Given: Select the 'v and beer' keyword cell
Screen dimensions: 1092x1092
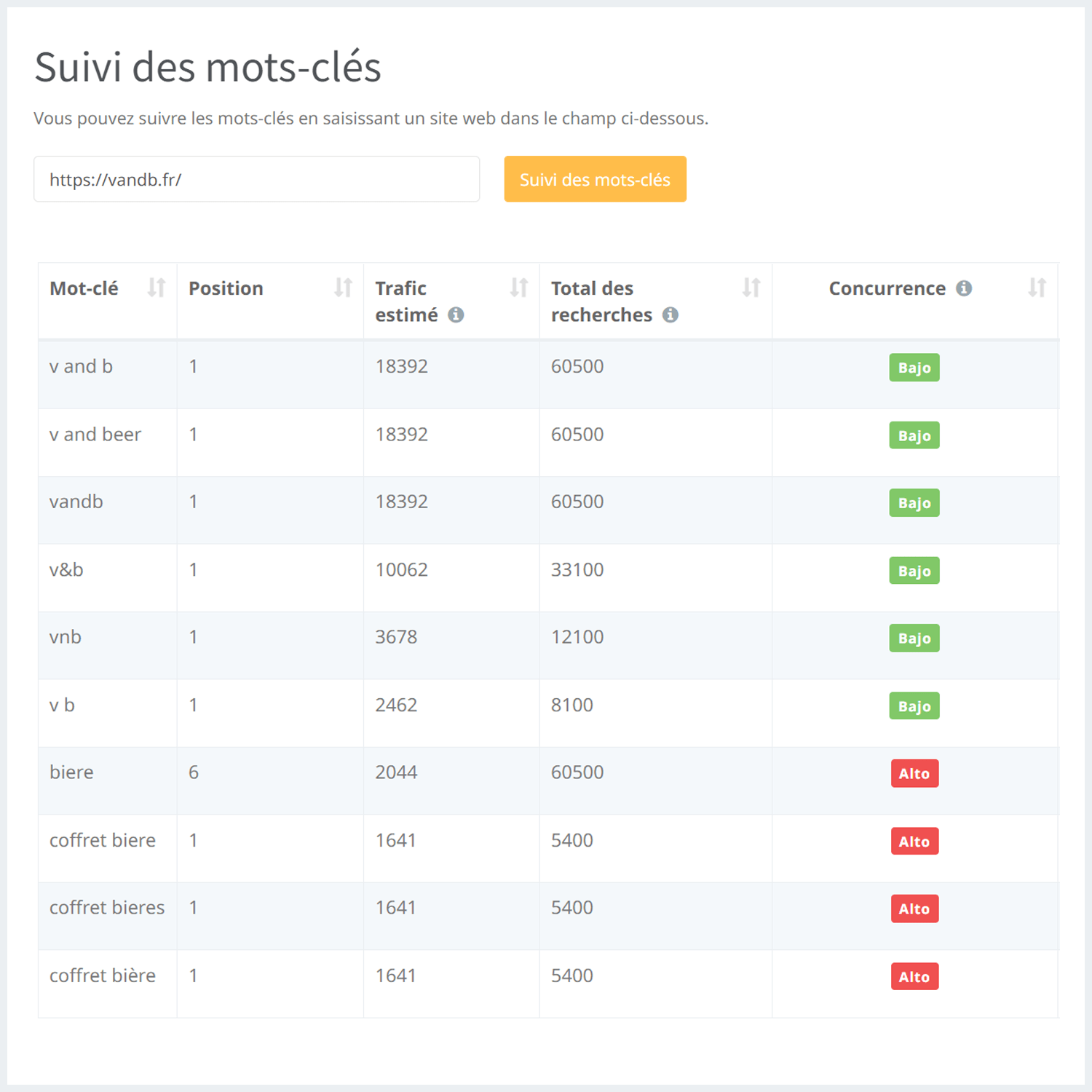Looking at the screenshot, I should [x=95, y=435].
